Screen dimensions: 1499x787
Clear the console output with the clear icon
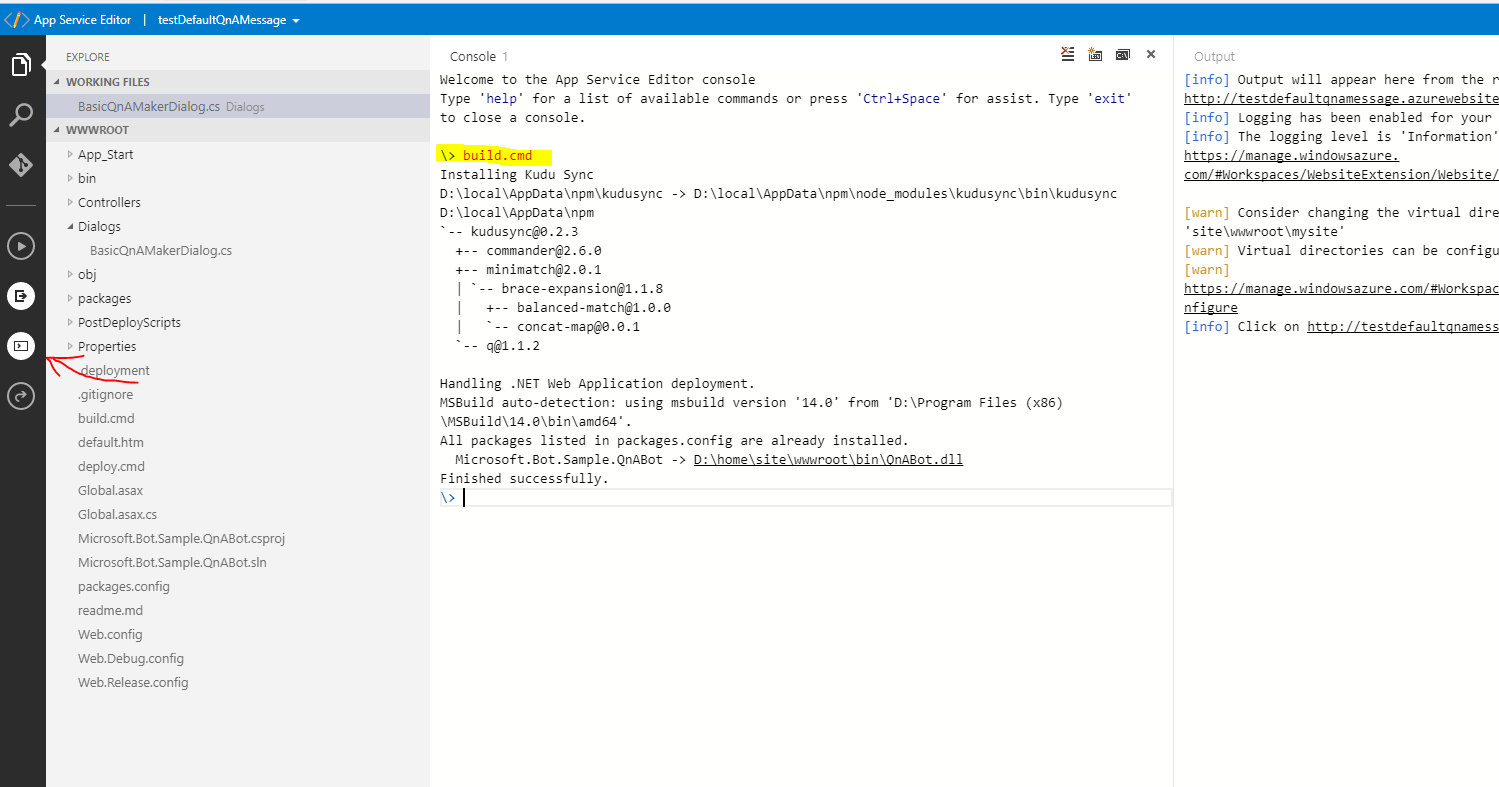click(x=1067, y=54)
